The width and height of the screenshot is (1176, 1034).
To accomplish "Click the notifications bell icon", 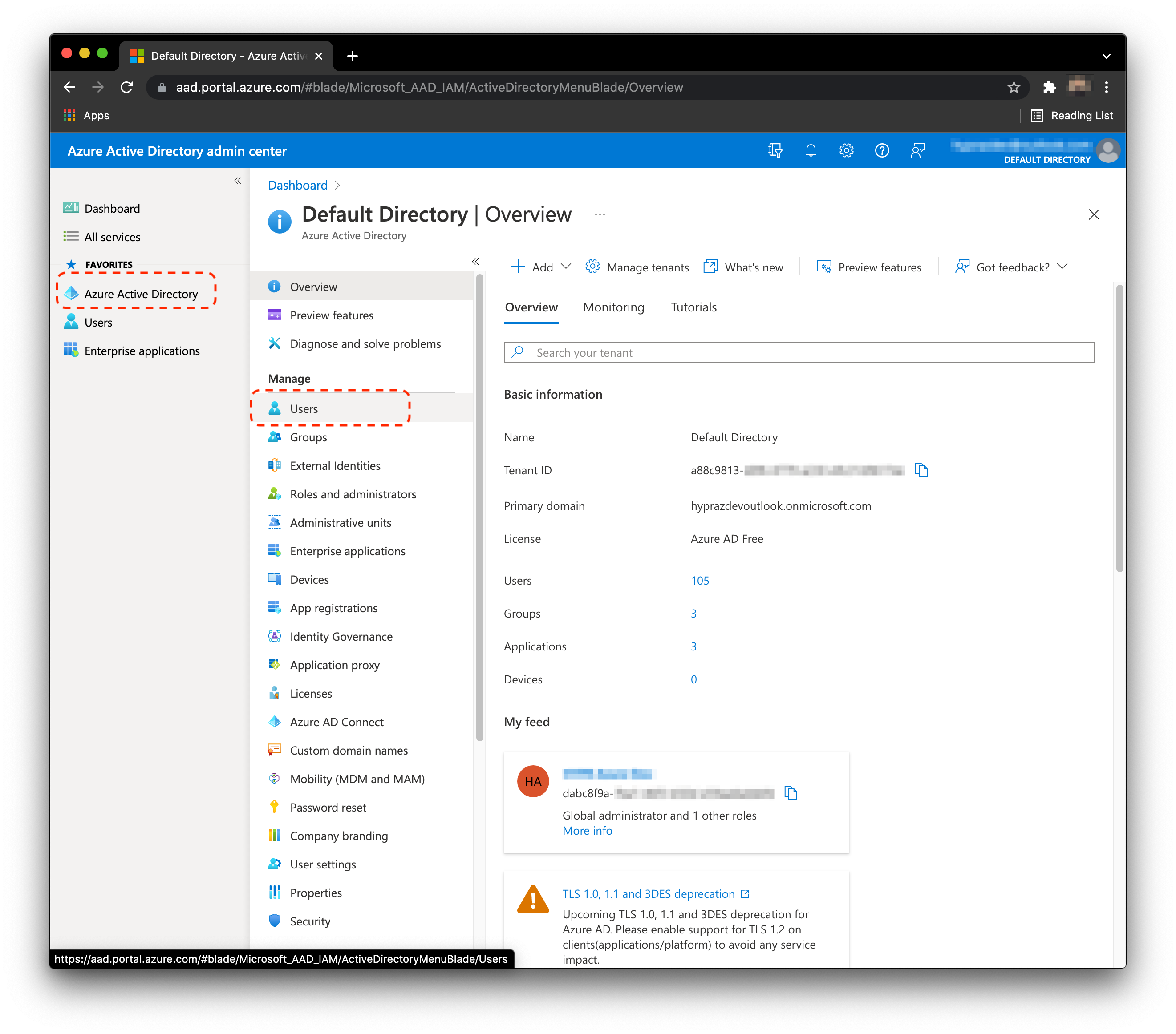I will (810, 151).
